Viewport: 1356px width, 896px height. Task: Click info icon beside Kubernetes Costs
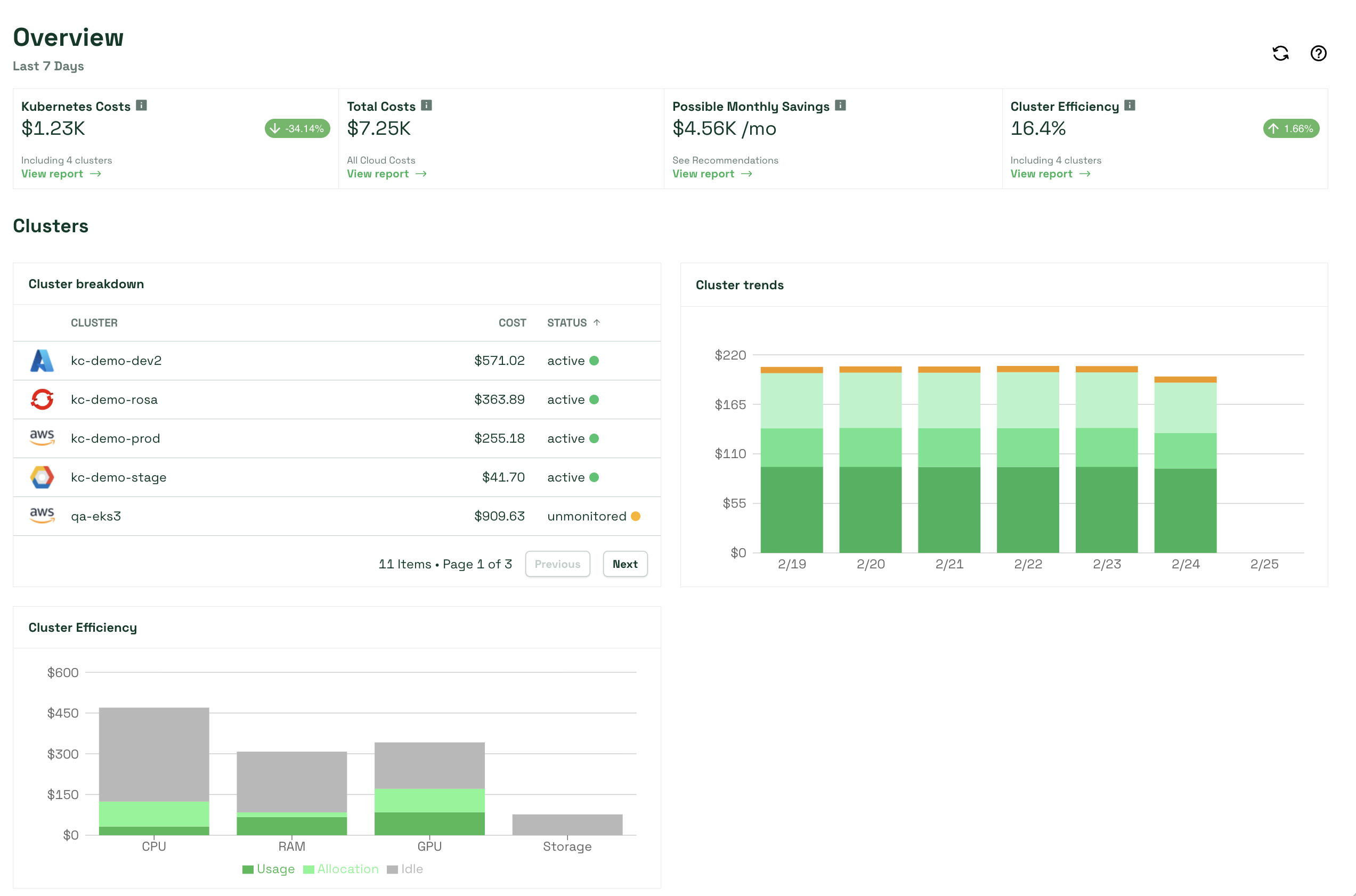pyautogui.click(x=142, y=105)
